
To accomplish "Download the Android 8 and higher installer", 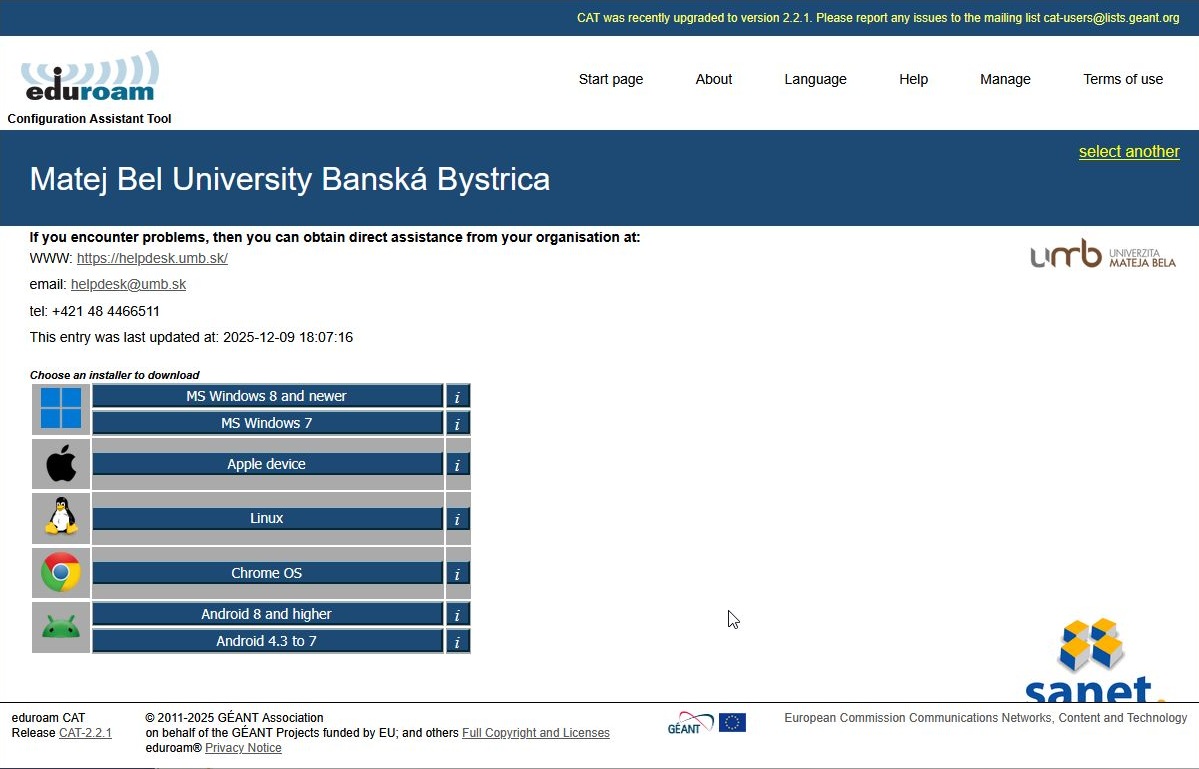I will tap(267, 614).
